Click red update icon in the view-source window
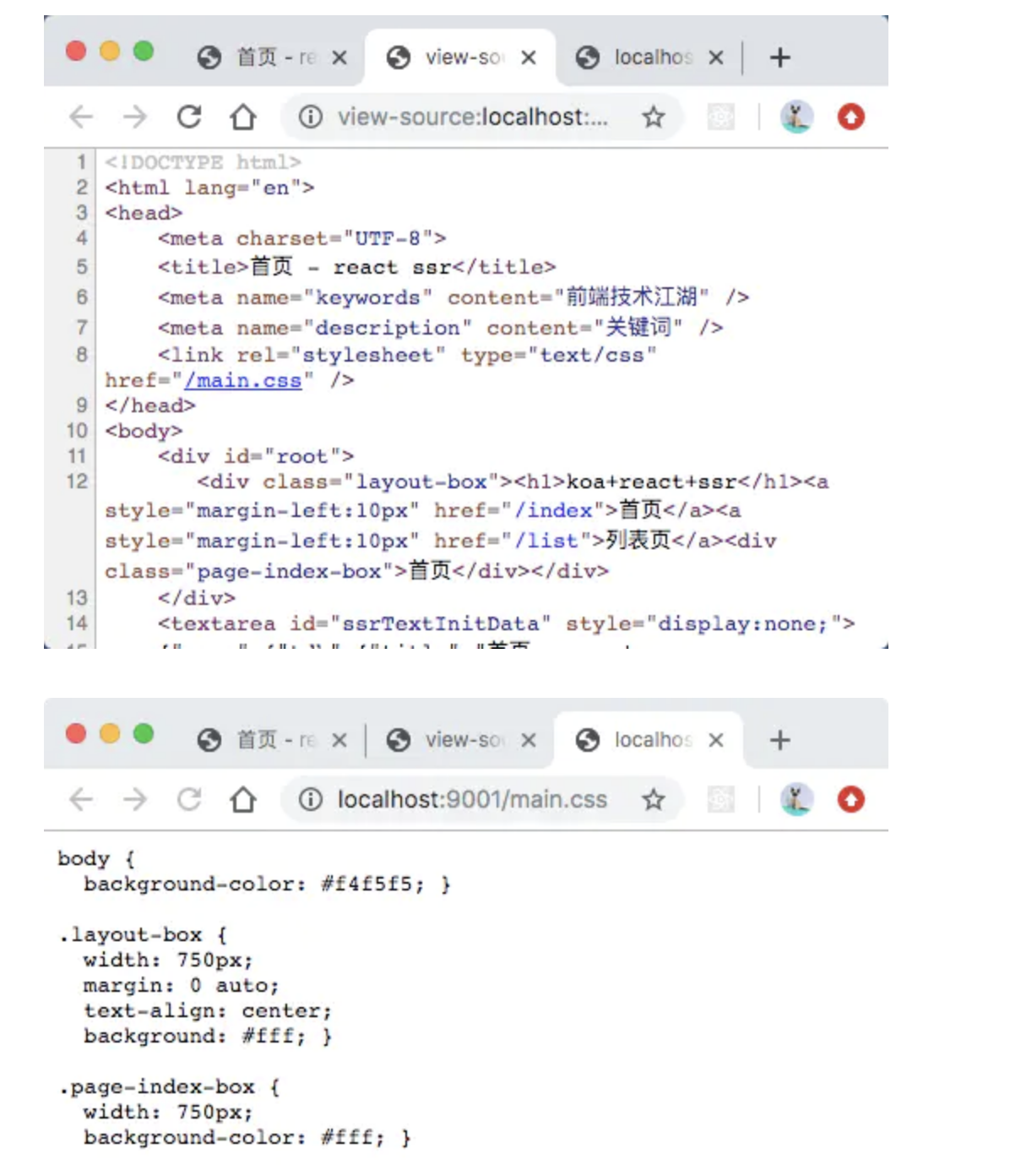 (x=850, y=117)
